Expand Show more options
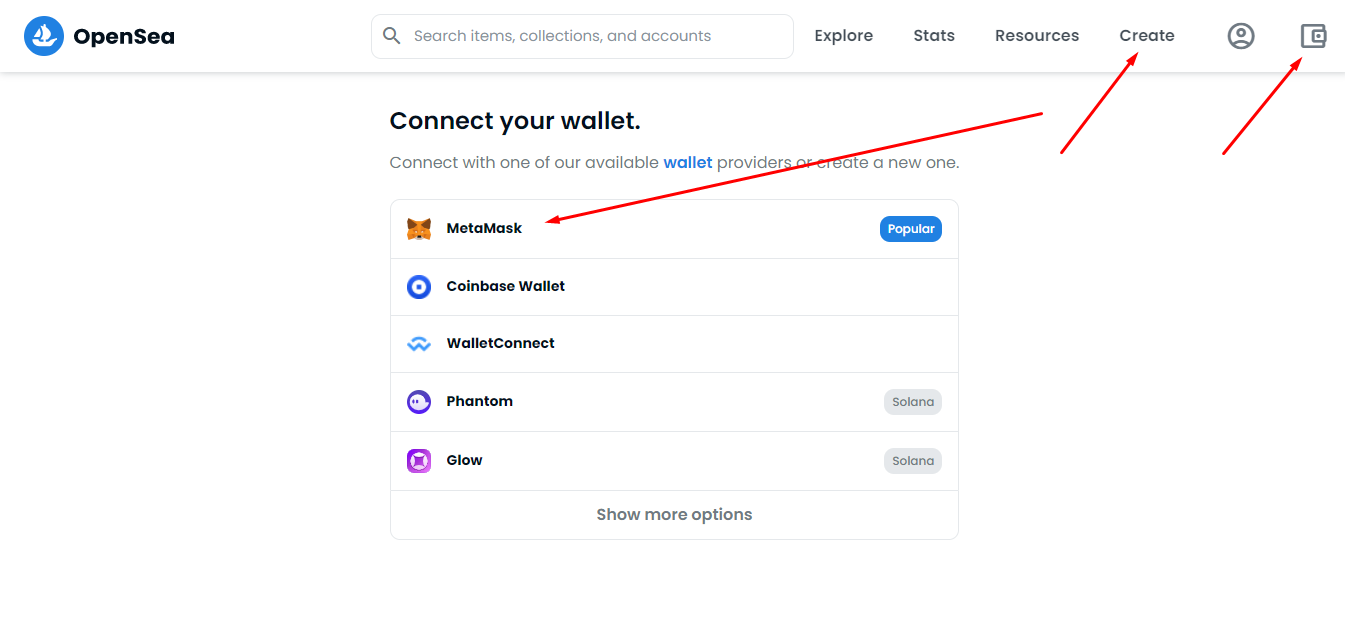The width and height of the screenshot is (1345, 623). [x=674, y=515]
